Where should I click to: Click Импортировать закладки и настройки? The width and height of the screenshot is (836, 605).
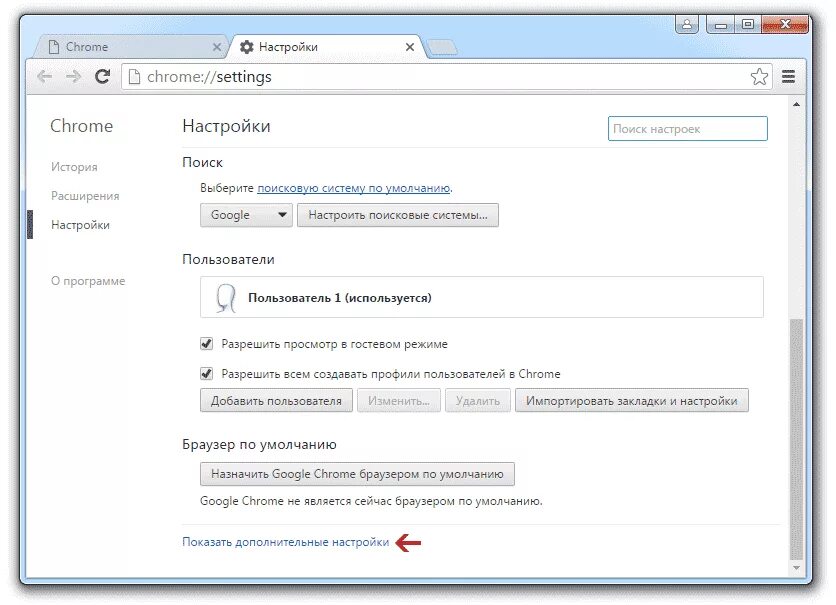point(632,400)
